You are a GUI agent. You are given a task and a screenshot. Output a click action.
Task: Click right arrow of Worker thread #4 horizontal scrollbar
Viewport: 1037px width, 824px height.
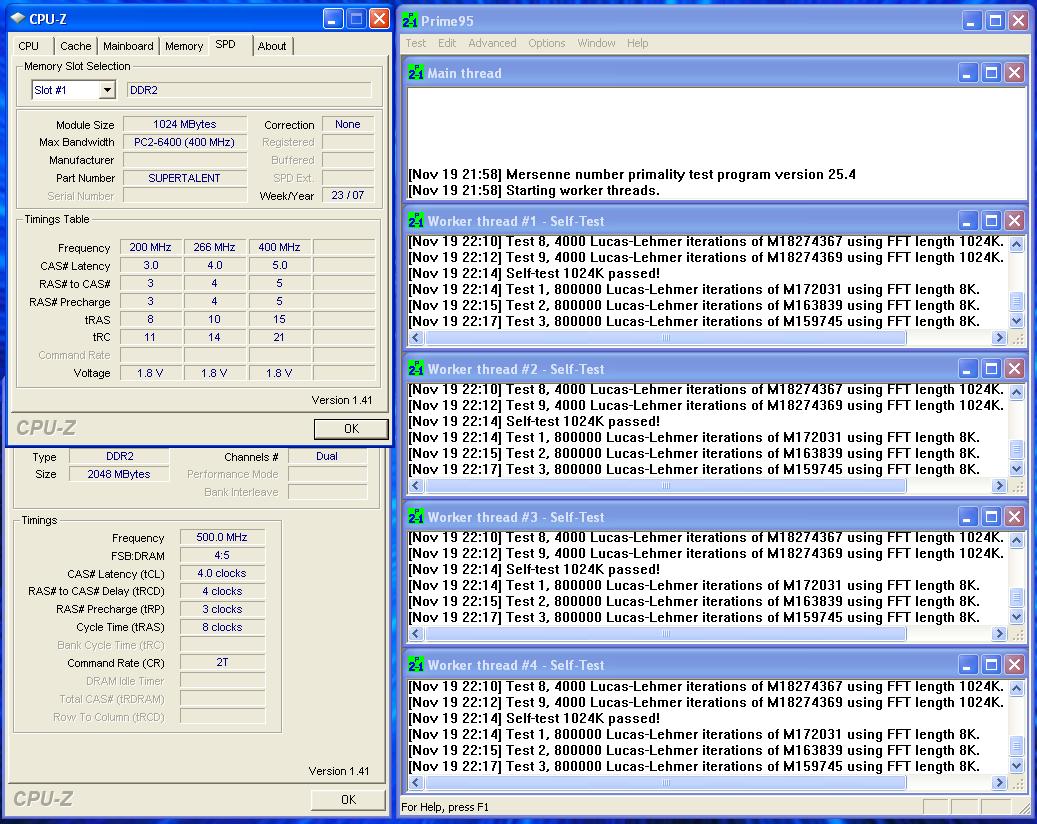point(999,783)
